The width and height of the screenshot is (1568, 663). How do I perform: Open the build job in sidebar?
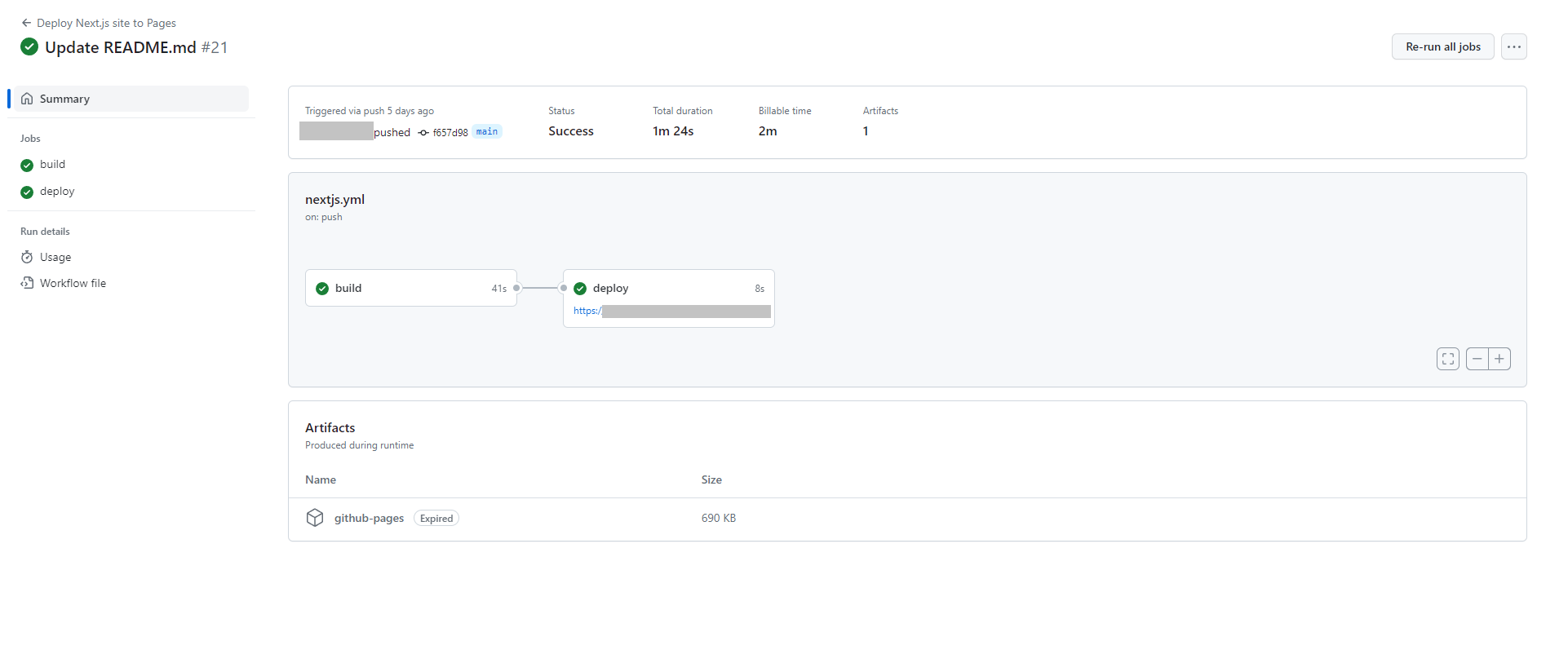click(x=52, y=165)
